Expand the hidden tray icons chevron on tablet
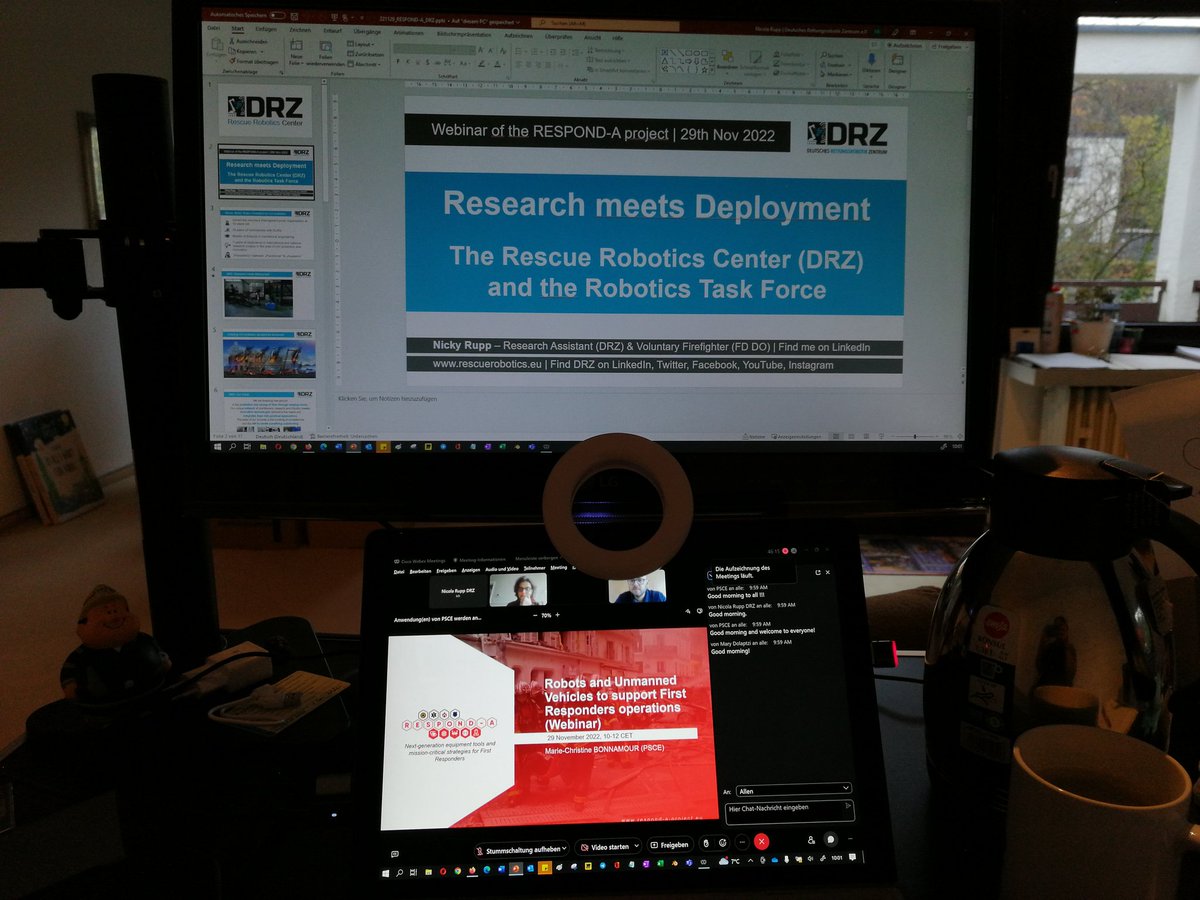 coord(750,860)
